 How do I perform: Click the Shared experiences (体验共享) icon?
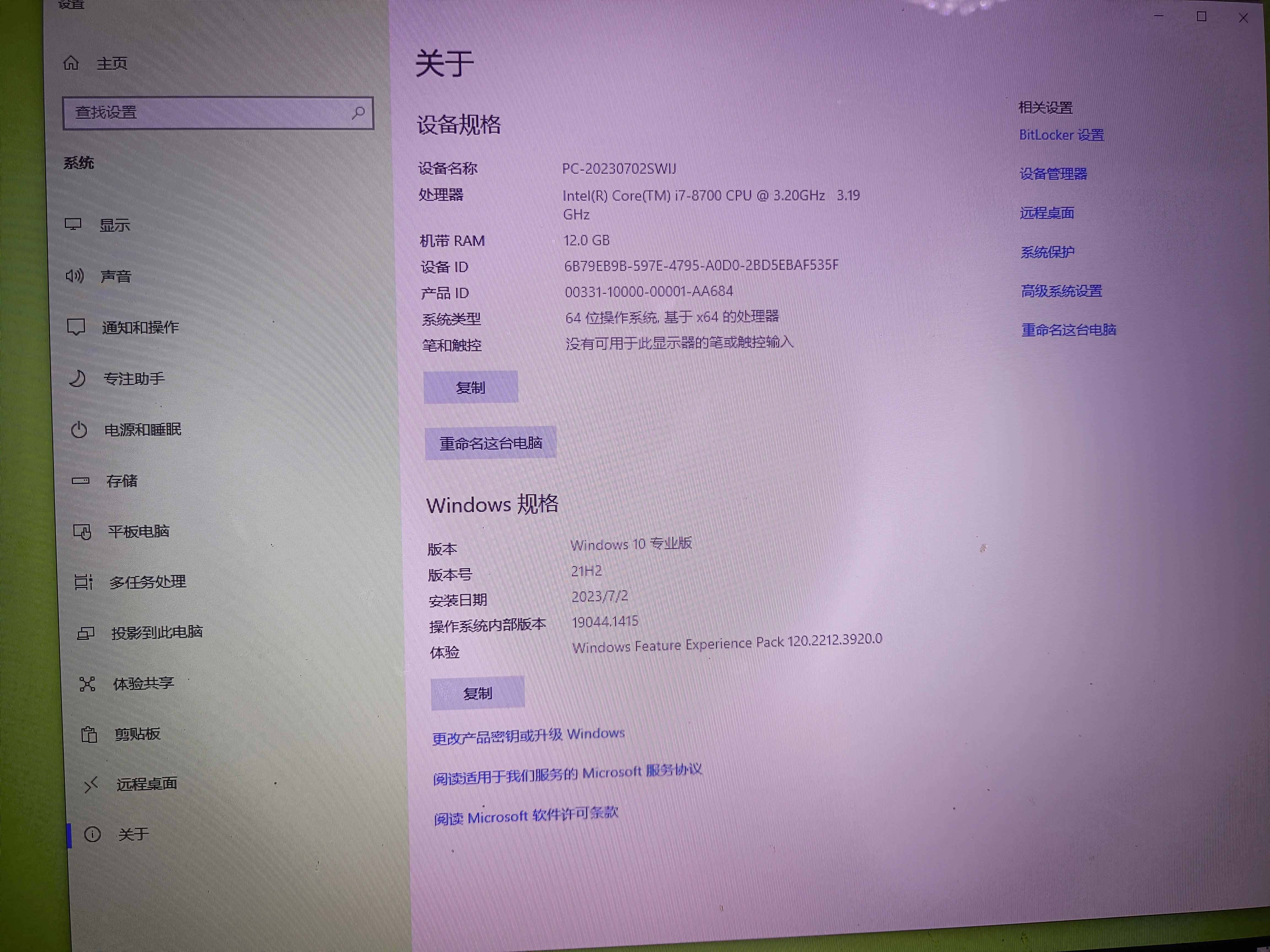(x=87, y=683)
